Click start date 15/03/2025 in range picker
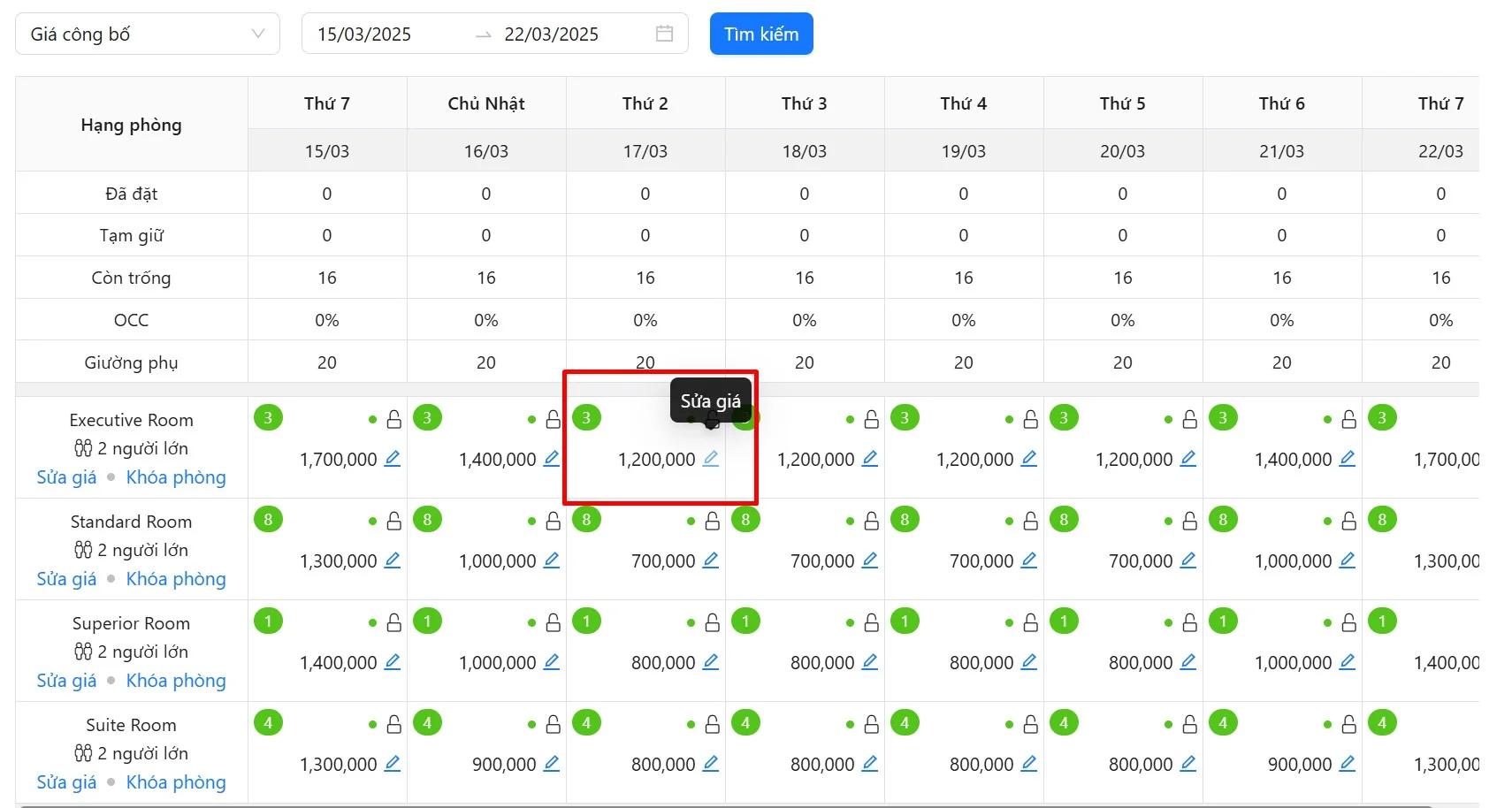1512x808 pixels. tap(364, 34)
